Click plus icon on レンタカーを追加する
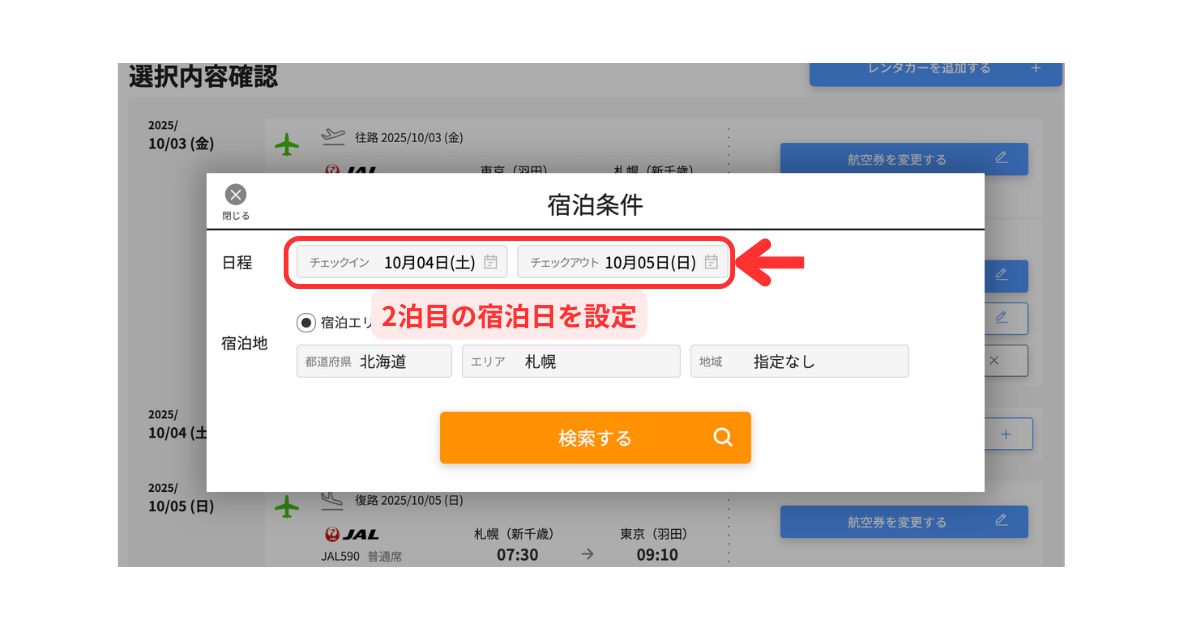 pos(1036,68)
